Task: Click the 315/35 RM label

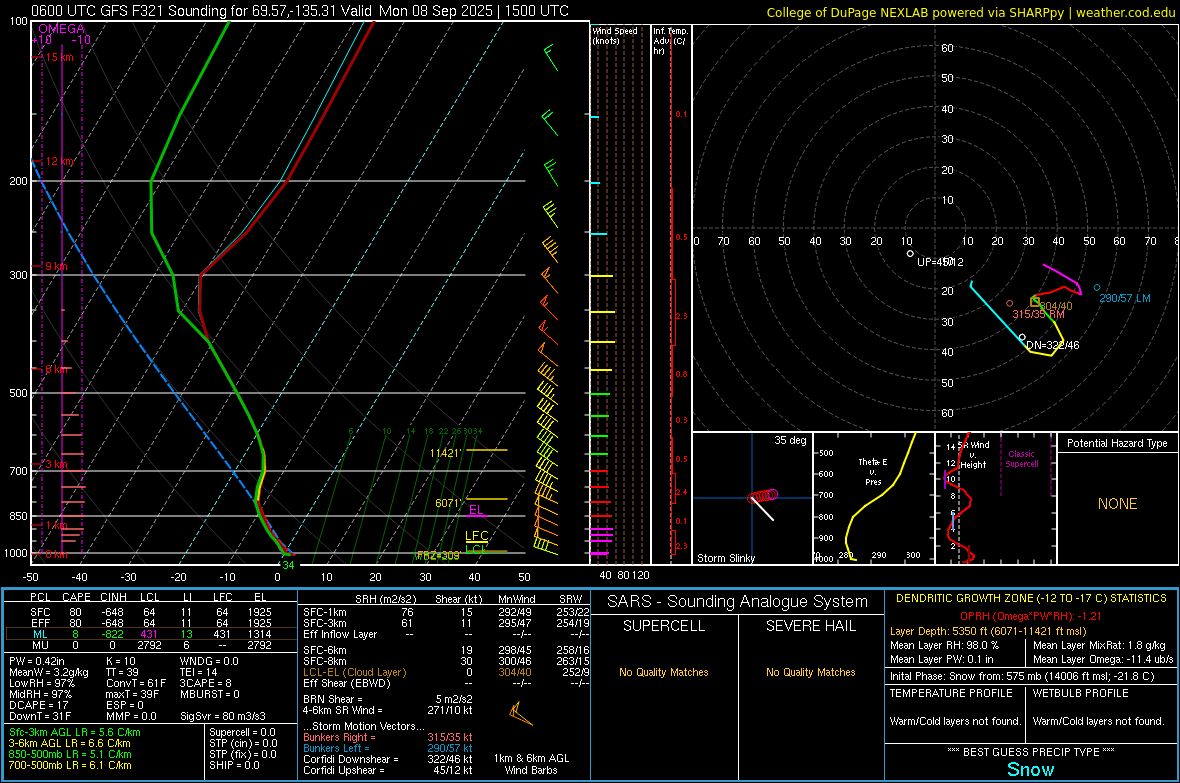Action: click(1038, 314)
